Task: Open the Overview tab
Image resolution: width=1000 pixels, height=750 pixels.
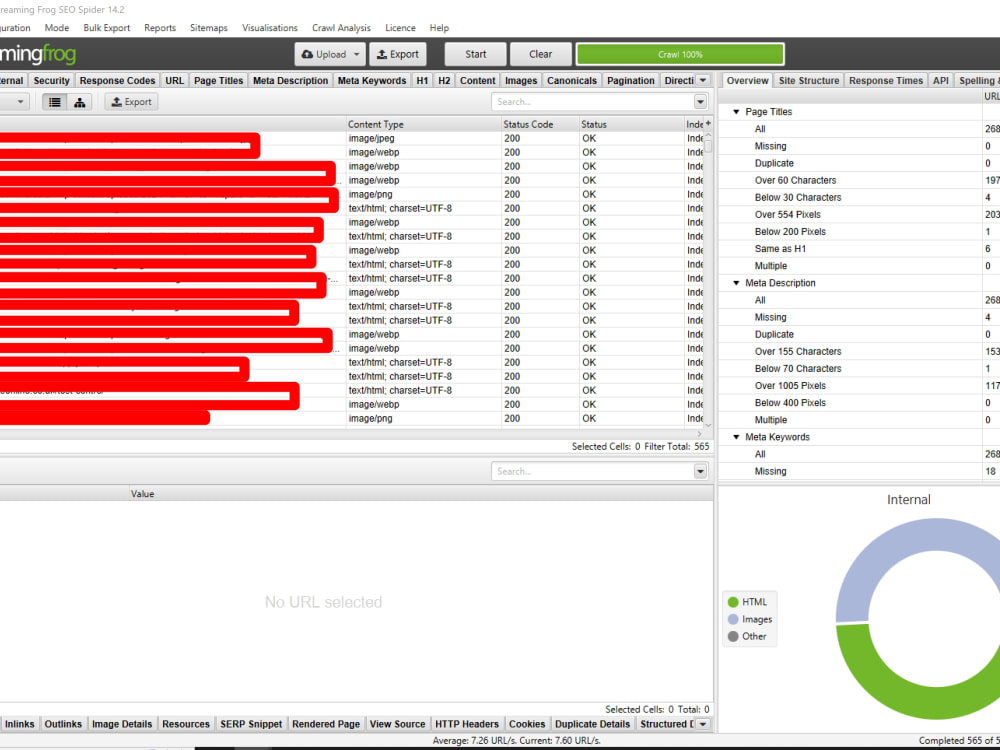Action: click(x=747, y=80)
